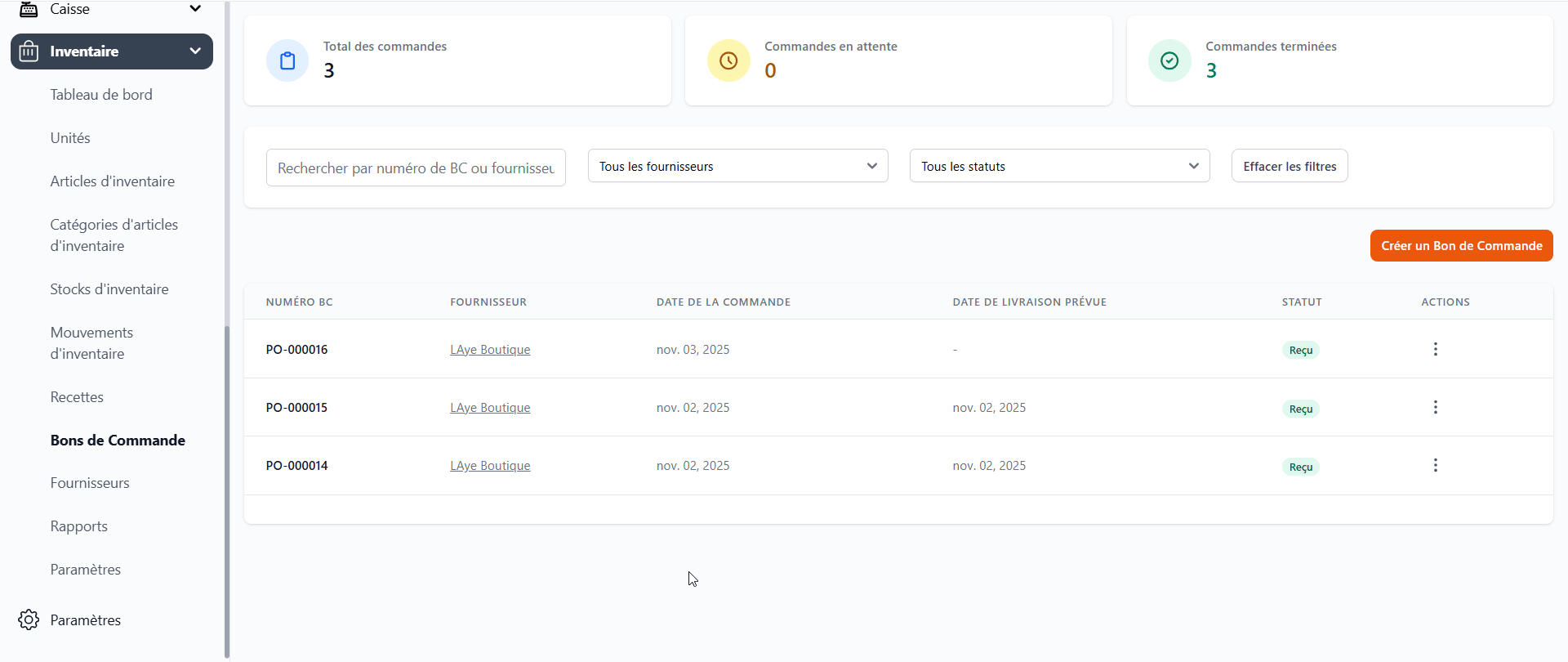
Task: Click the checkmark icon for Commandes terminées
Action: 1169,61
